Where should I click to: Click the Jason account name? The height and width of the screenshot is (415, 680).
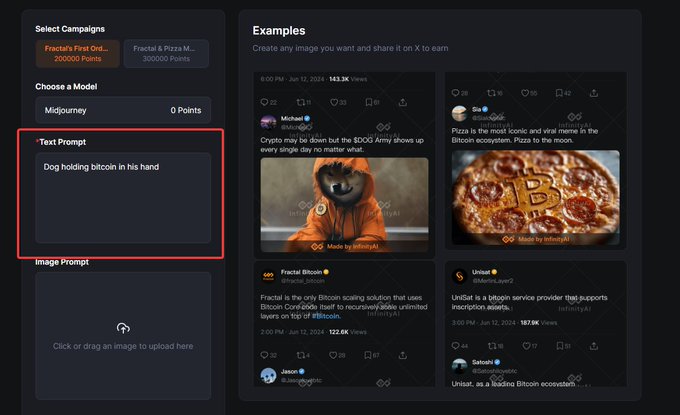[x=289, y=371]
